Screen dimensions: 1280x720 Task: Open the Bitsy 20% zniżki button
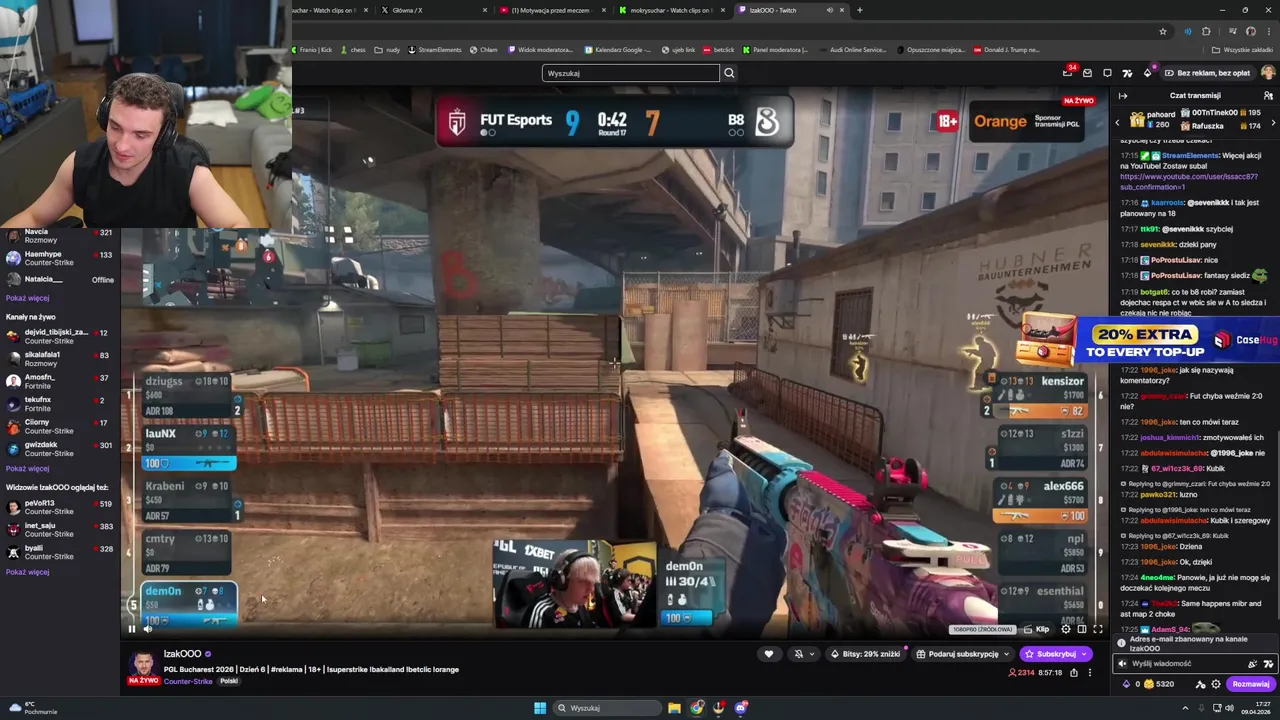pyautogui.click(x=866, y=654)
